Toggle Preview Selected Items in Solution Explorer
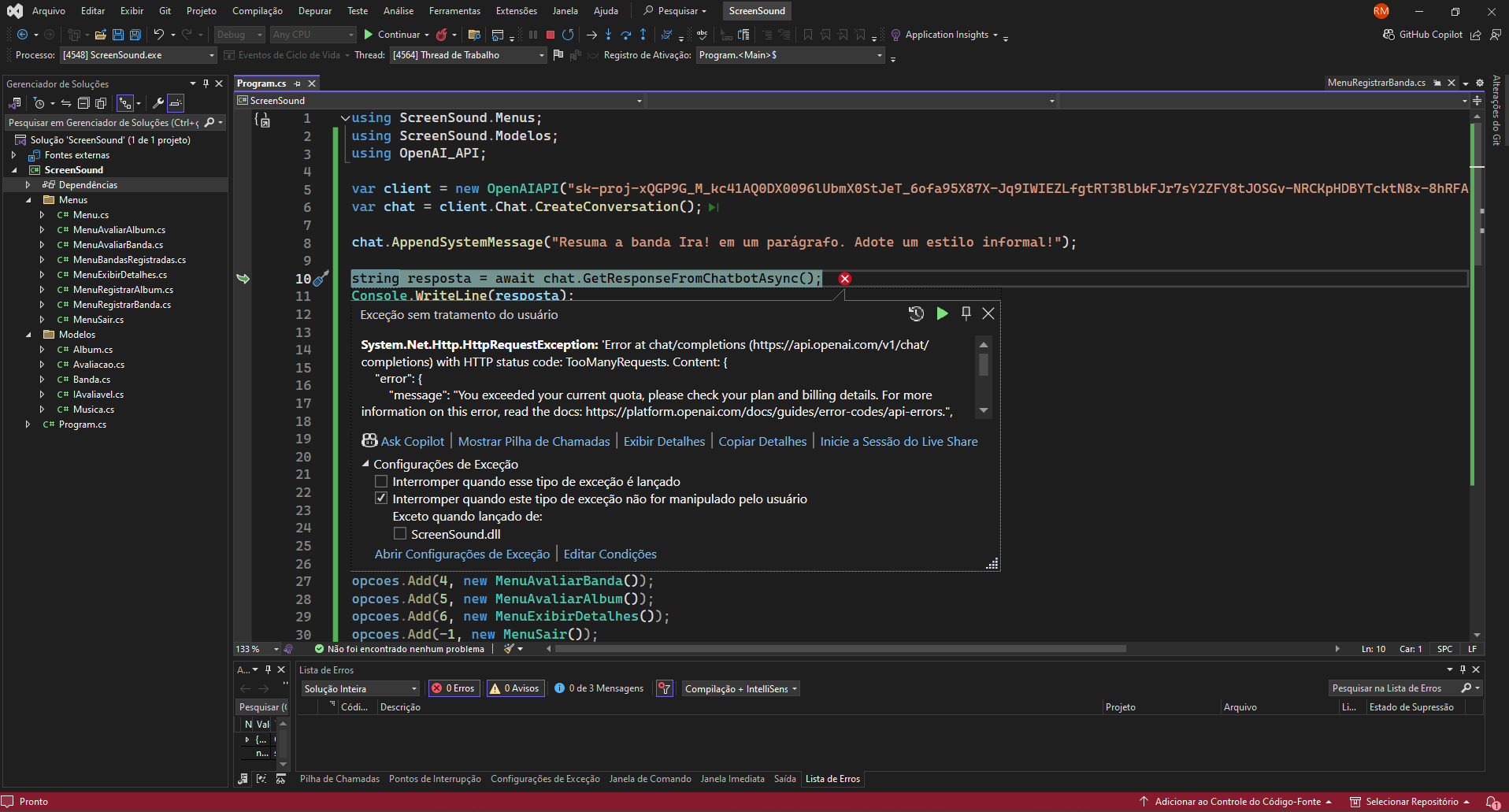 click(176, 103)
